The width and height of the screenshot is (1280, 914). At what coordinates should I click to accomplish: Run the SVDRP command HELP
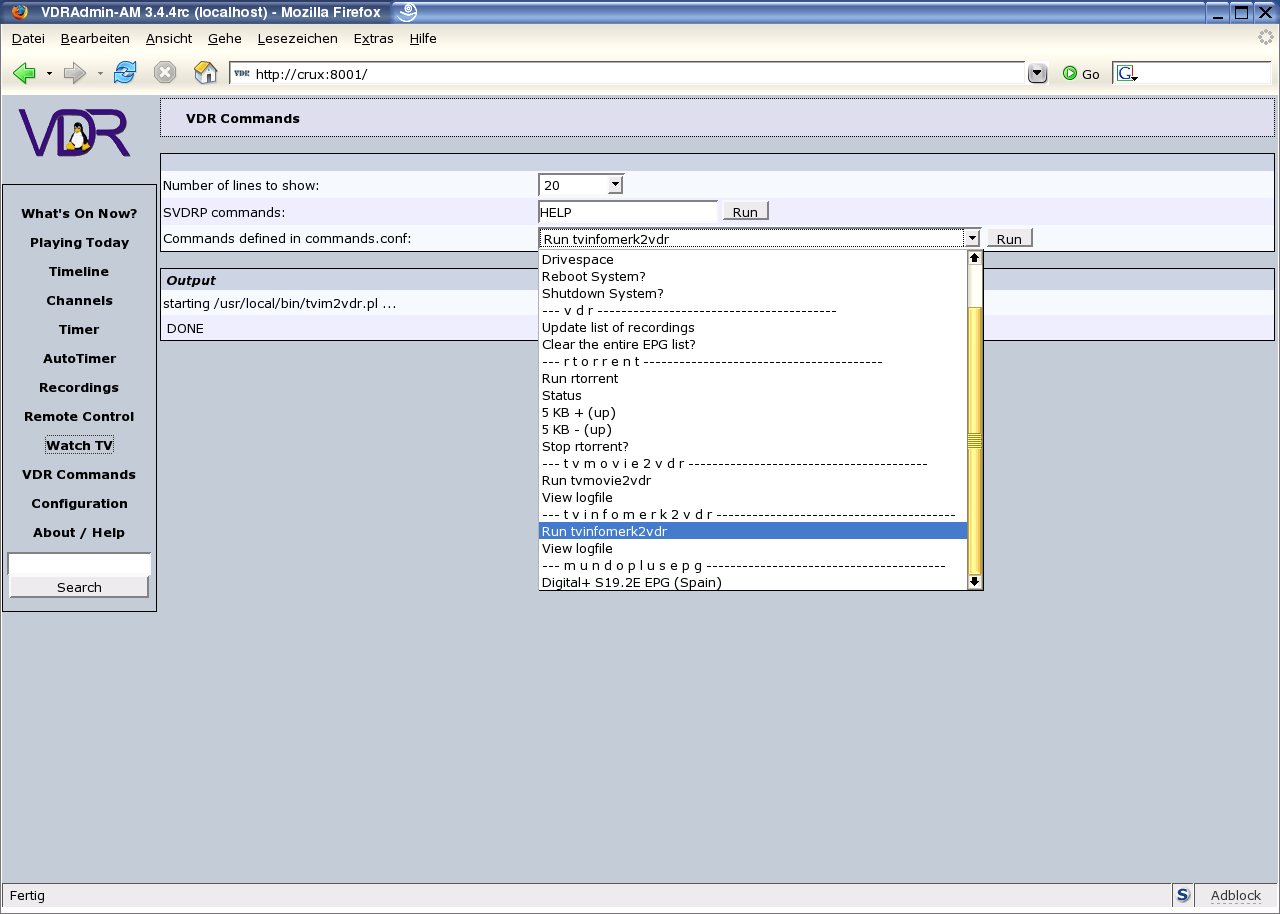745,212
